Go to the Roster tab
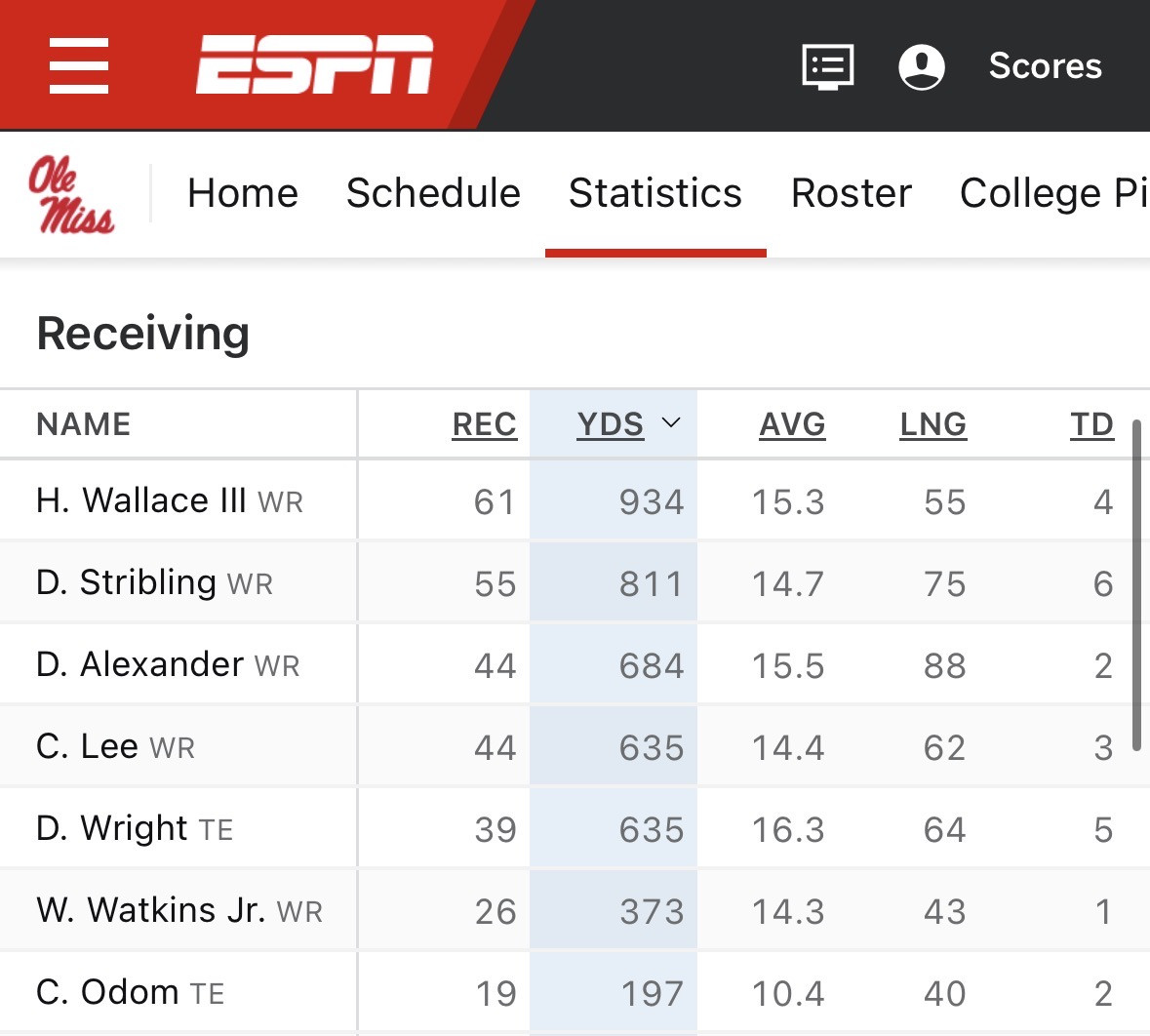Screen dimensions: 1150x1036 pos(851,193)
